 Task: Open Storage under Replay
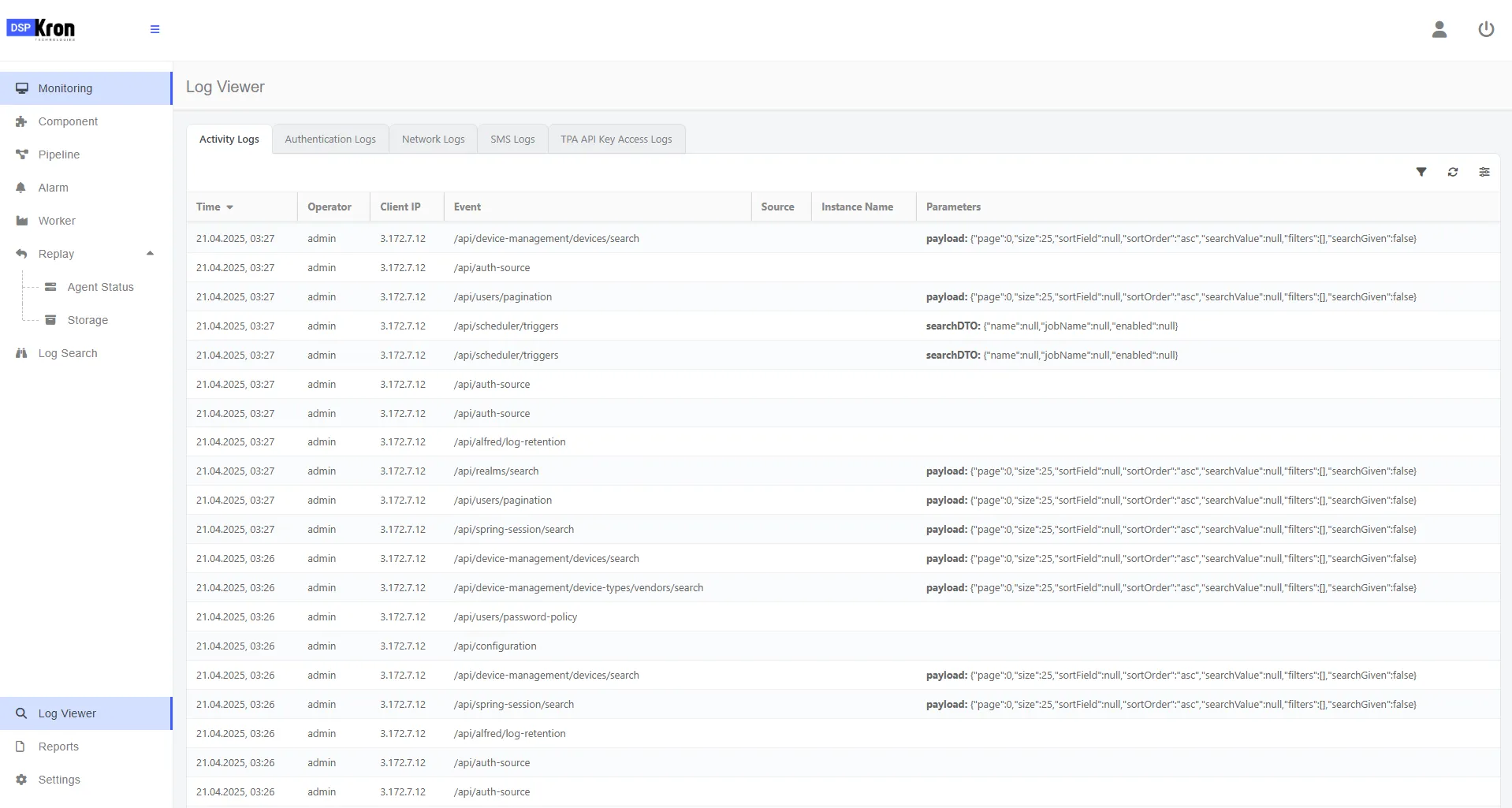click(x=88, y=320)
